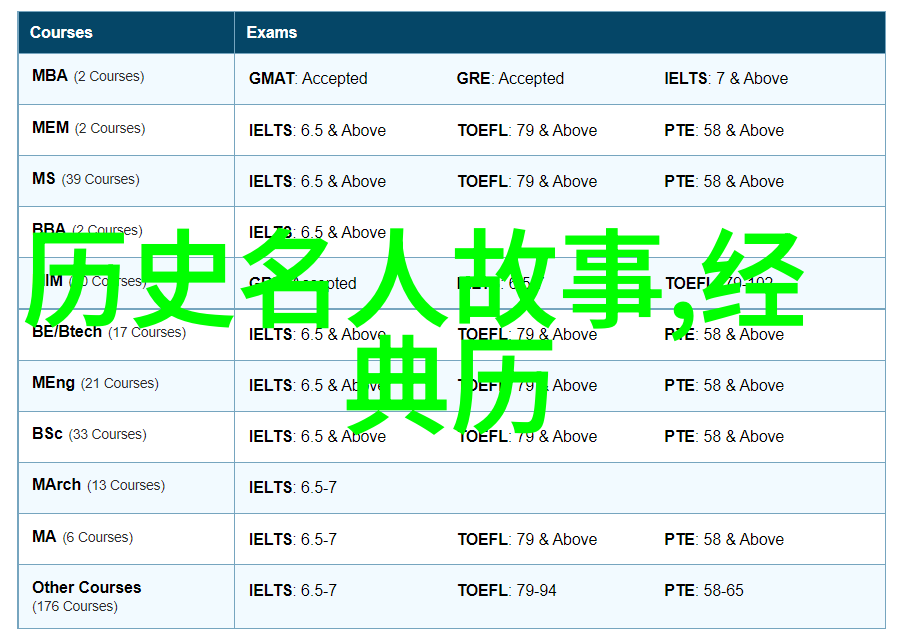Click "IELTS: 6.5 & Above" in MS row
The image size is (901, 639).
point(317,182)
